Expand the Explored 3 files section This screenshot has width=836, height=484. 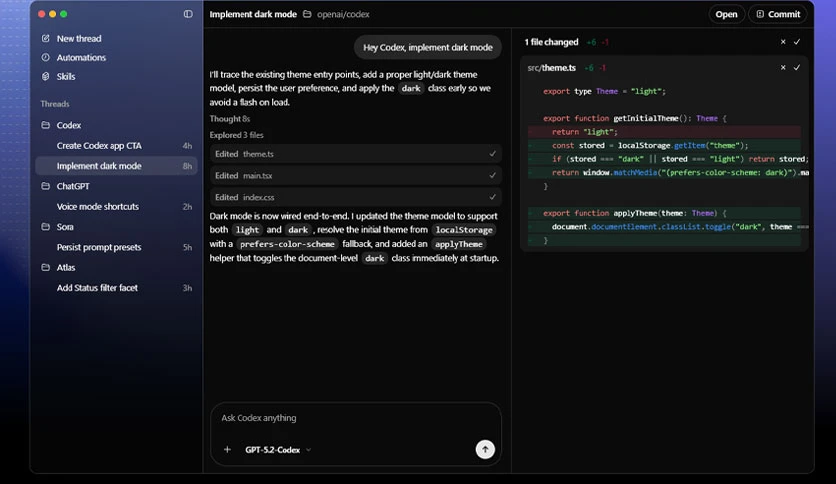pyautogui.click(x=236, y=135)
